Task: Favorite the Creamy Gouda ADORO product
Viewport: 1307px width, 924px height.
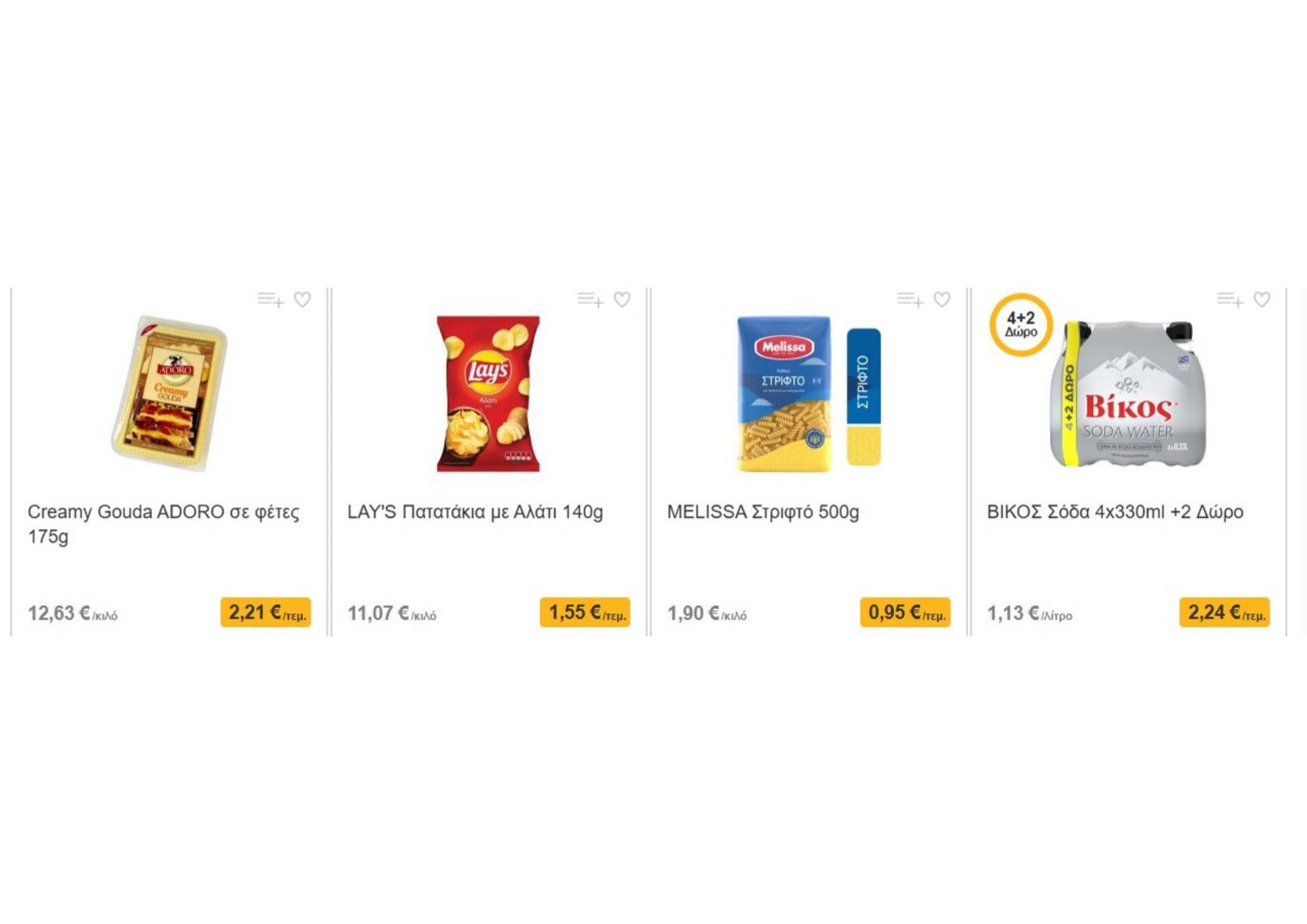Action: tap(303, 300)
